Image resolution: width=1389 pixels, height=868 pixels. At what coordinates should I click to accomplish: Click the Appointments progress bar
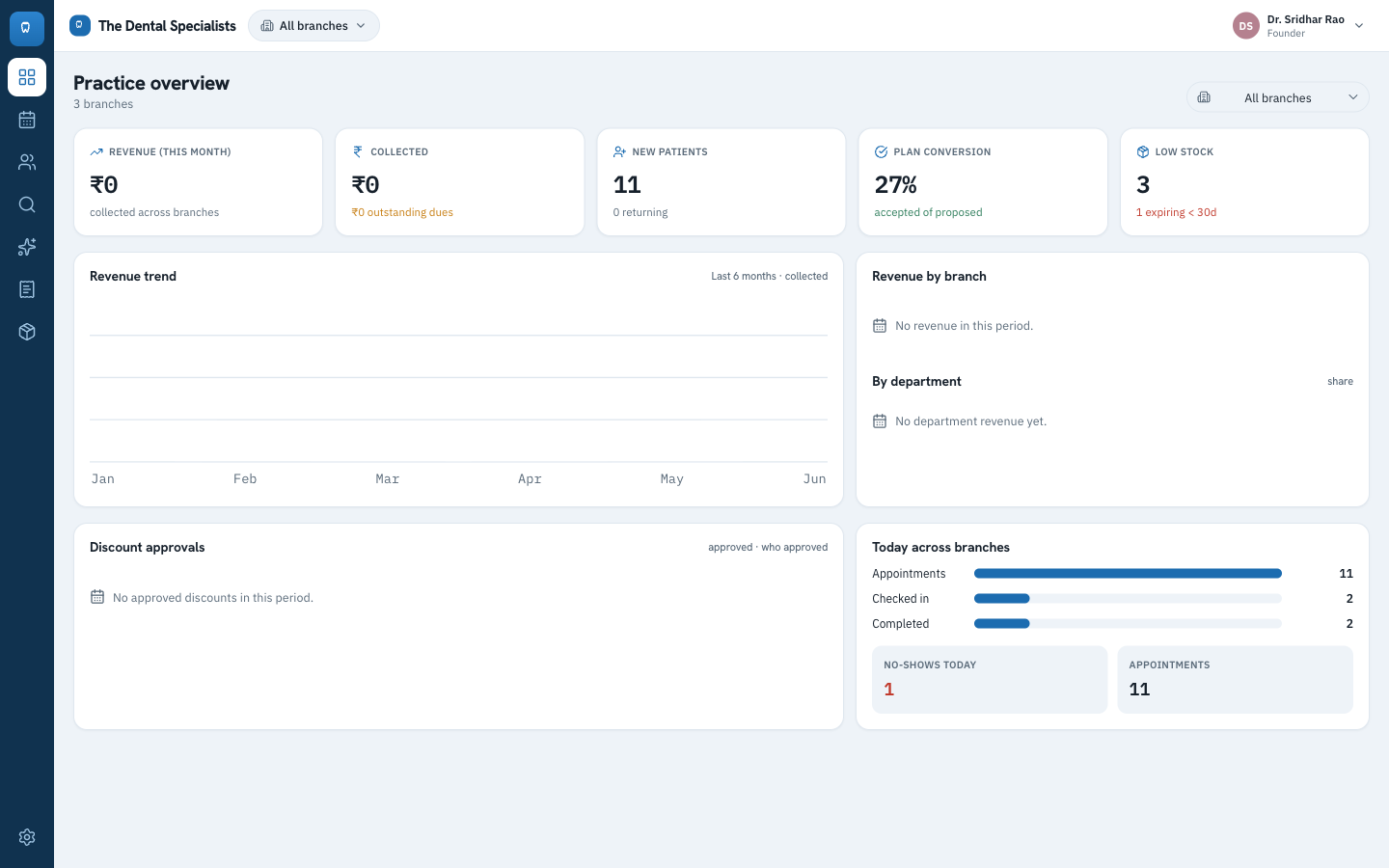click(1128, 574)
